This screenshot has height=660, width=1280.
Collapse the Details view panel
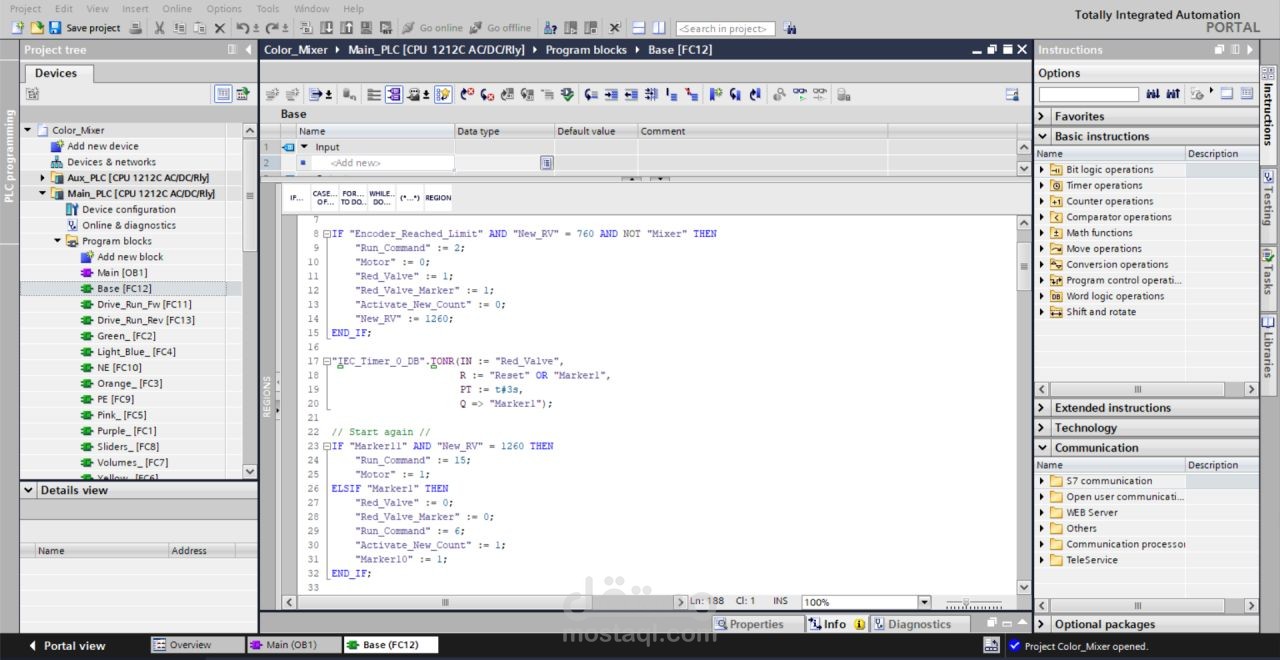pyautogui.click(x=29, y=490)
